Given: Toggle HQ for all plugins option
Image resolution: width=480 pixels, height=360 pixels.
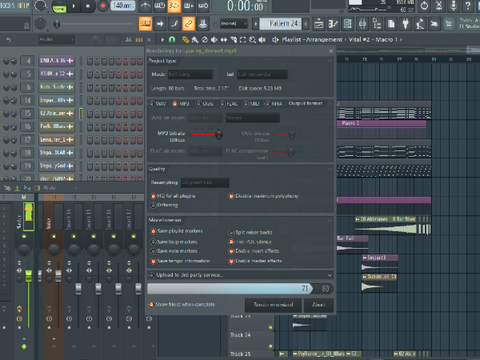Looking at the screenshot, I should click(153, 196).
